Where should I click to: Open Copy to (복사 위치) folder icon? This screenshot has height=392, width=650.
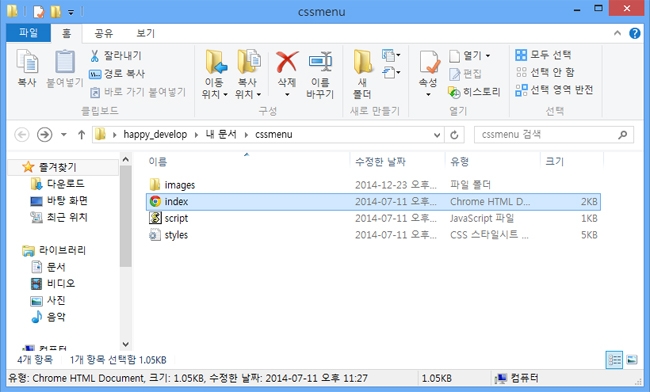click(249, 62)
